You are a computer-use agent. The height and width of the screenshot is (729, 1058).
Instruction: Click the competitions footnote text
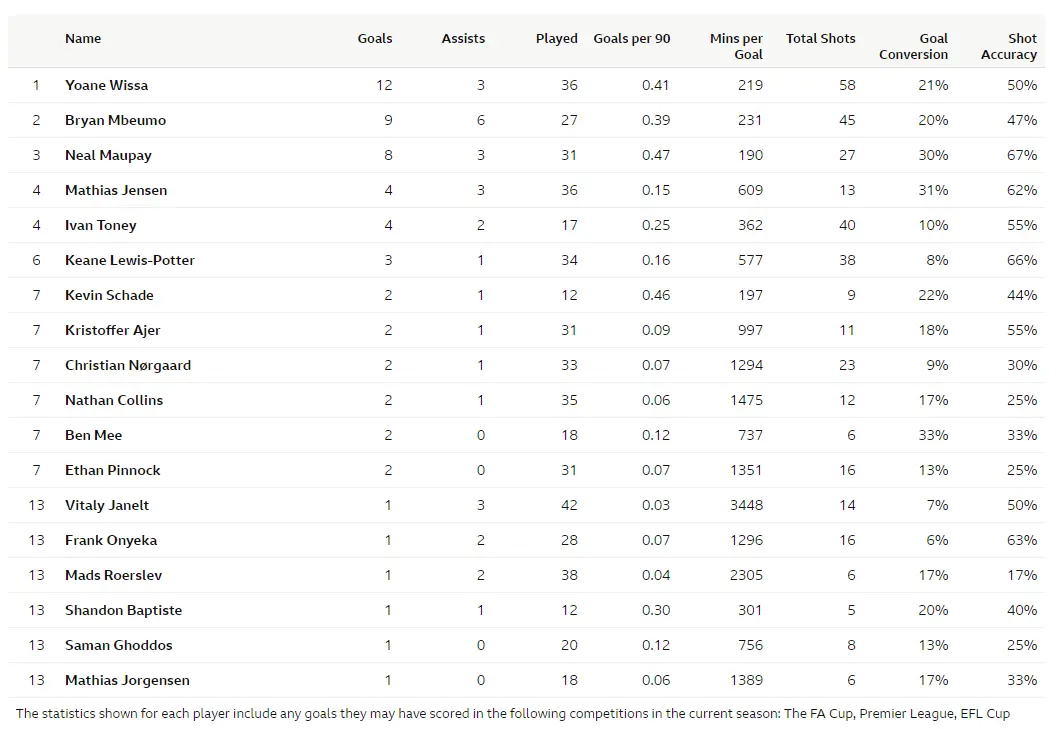[512, 714]
